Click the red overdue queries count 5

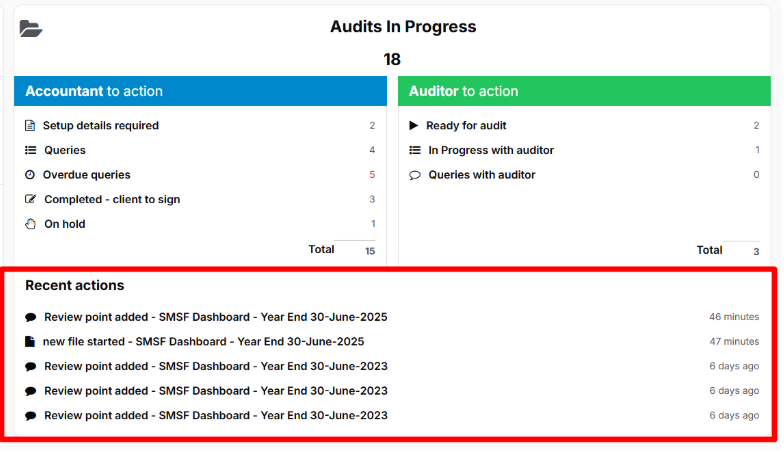(x=372, y=175)
